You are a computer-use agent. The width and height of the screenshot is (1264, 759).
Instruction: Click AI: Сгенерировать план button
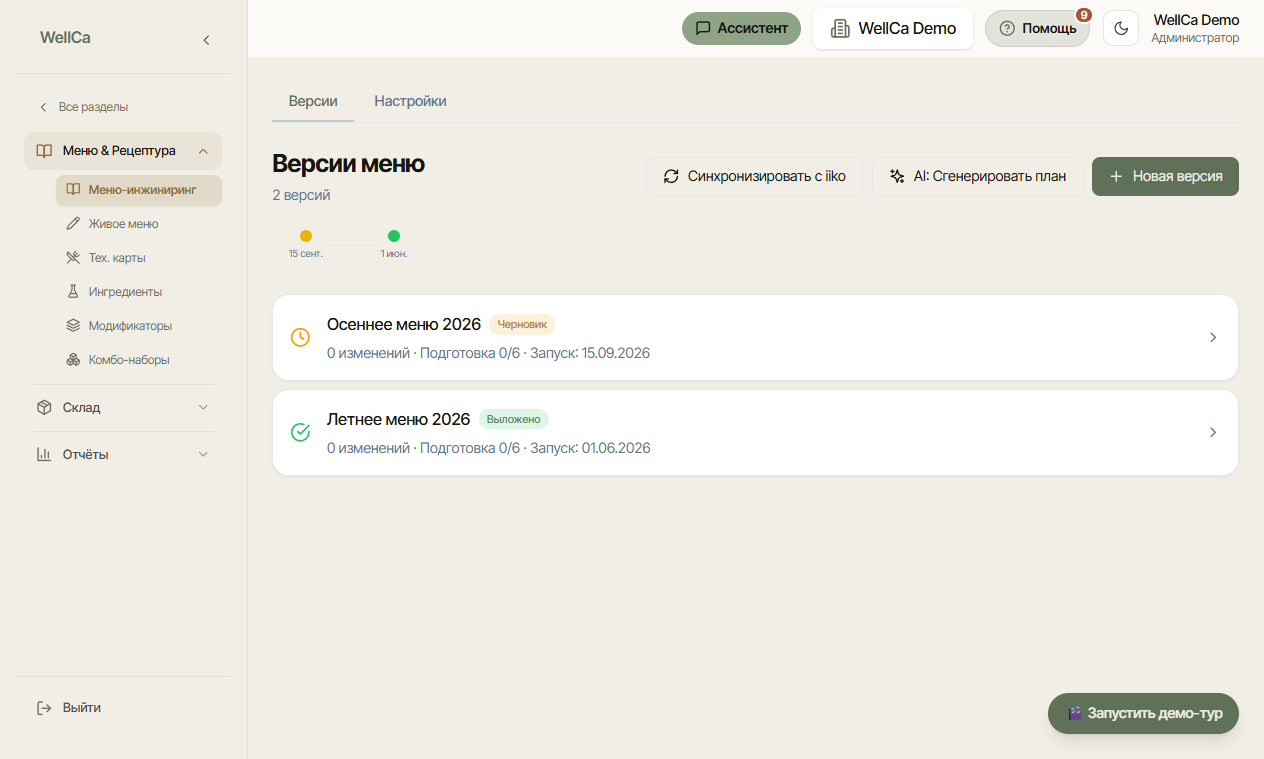pos(978,176)
